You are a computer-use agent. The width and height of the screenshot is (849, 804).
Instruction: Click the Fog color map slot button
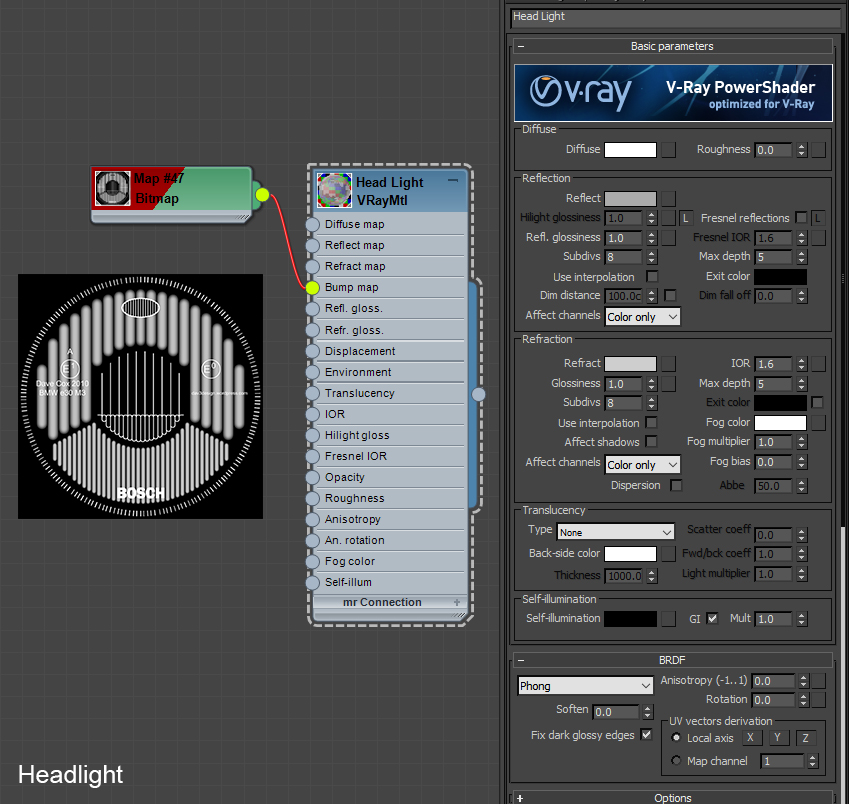819,423
